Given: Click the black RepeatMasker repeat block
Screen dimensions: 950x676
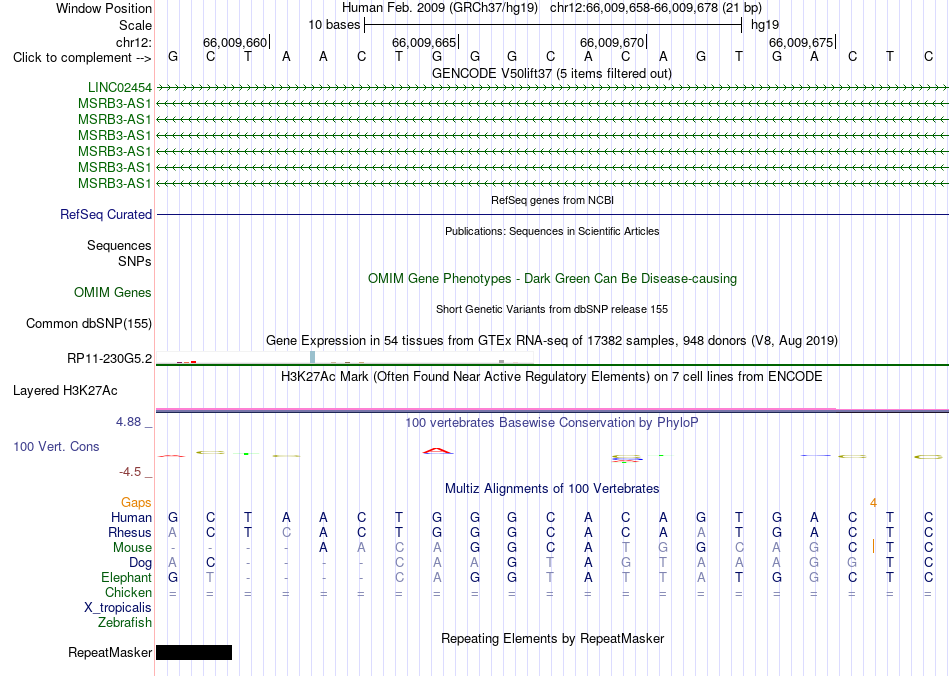Looking at the screenshot, I should click(x=194, y=652).
